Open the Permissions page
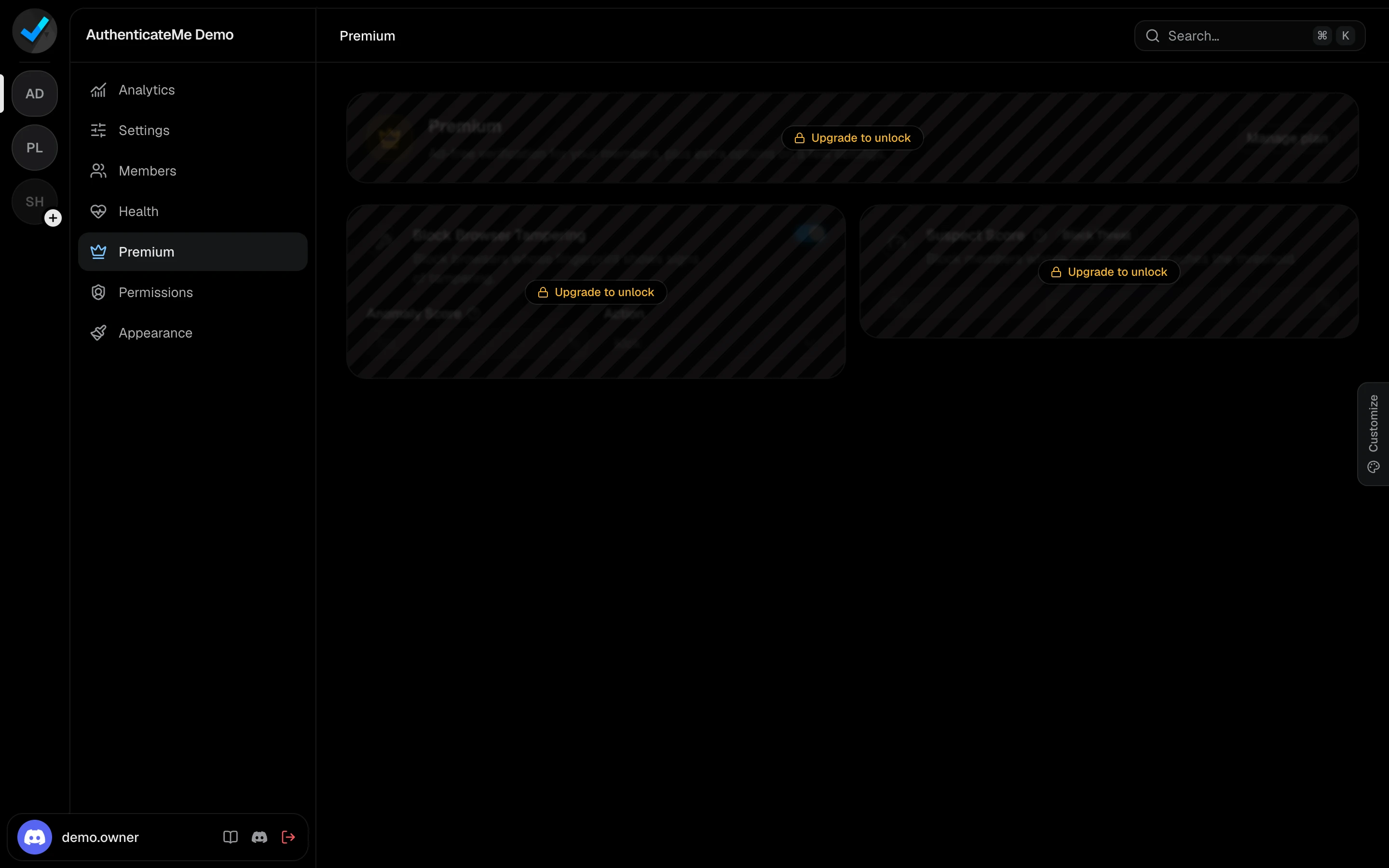Screen dimensions: 1389x868 point(193,292)
